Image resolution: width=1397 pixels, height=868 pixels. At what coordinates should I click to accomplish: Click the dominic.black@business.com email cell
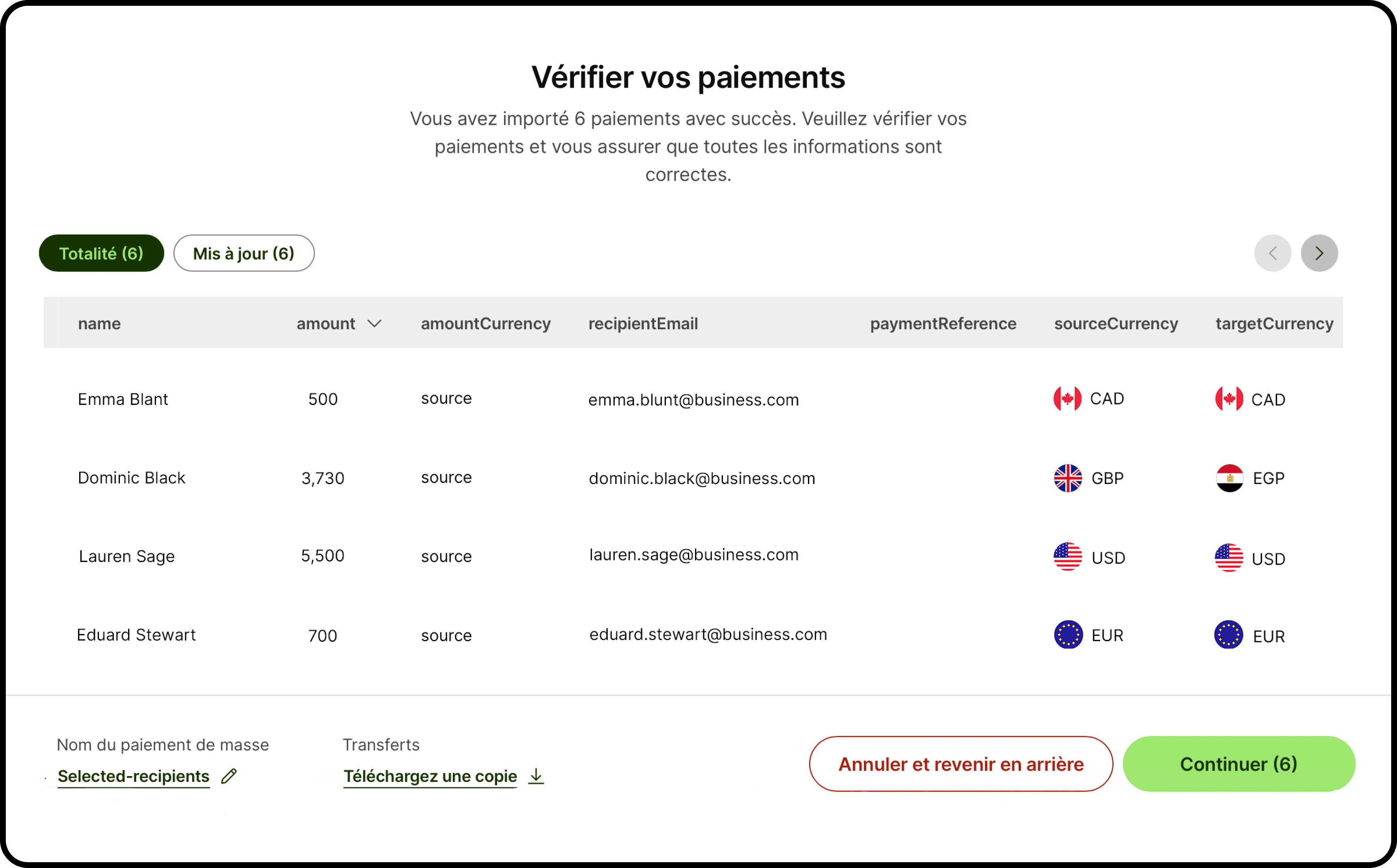(x=701, y=478)
